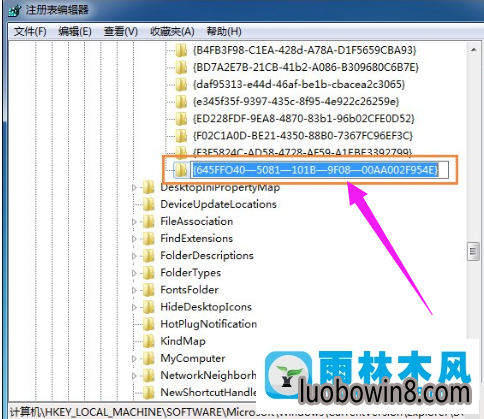Open the 收藏夹(A) menu
The width and height of the screenshot is (484, 419).
coord(172,32)
